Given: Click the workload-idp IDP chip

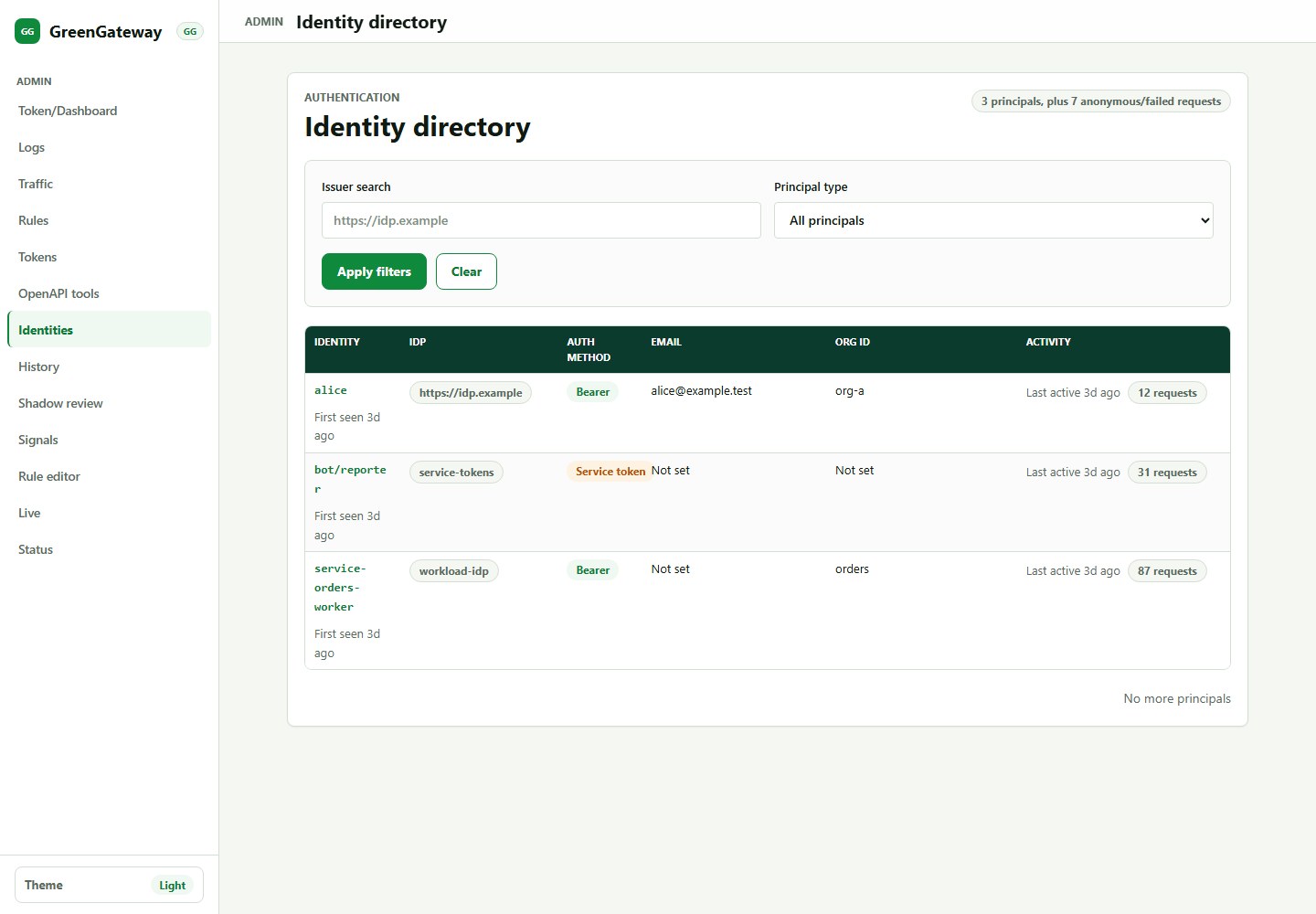Looking at the screenshot, I should 454,571.
